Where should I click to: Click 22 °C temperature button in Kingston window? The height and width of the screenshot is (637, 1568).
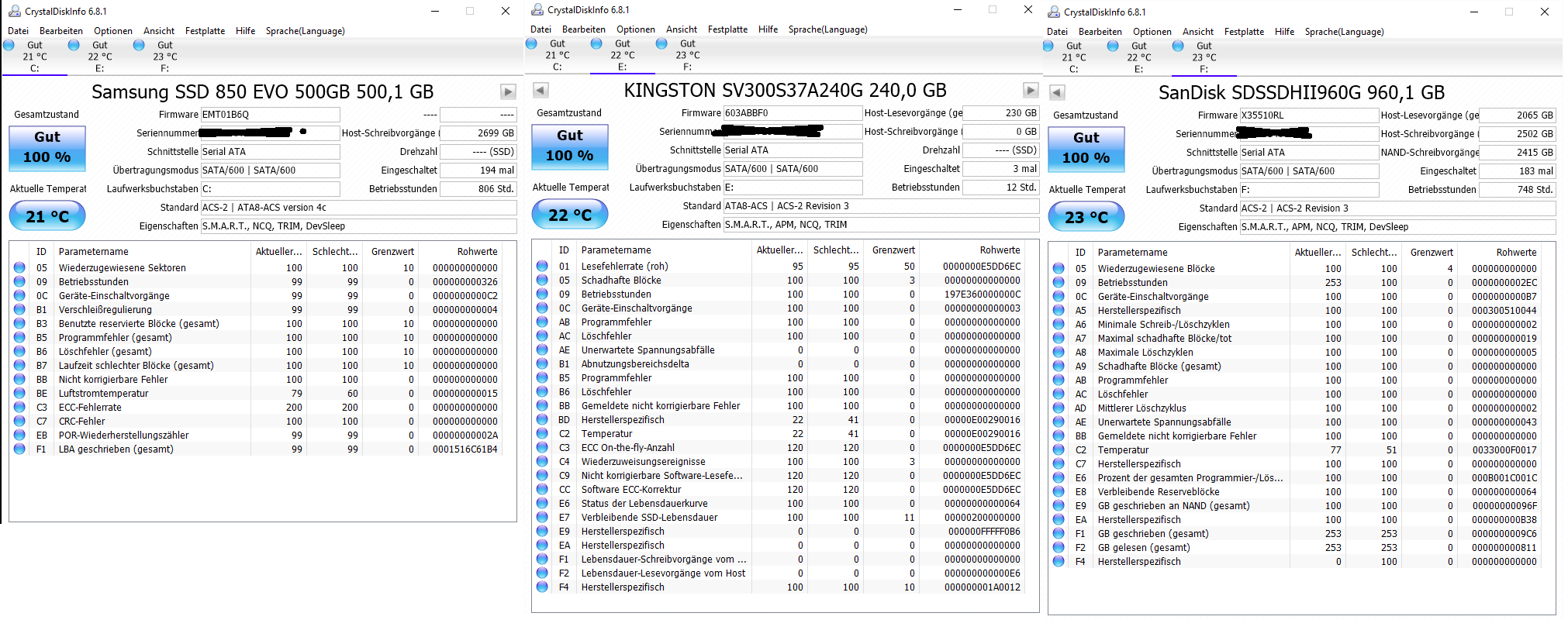[x=570, y=215]
